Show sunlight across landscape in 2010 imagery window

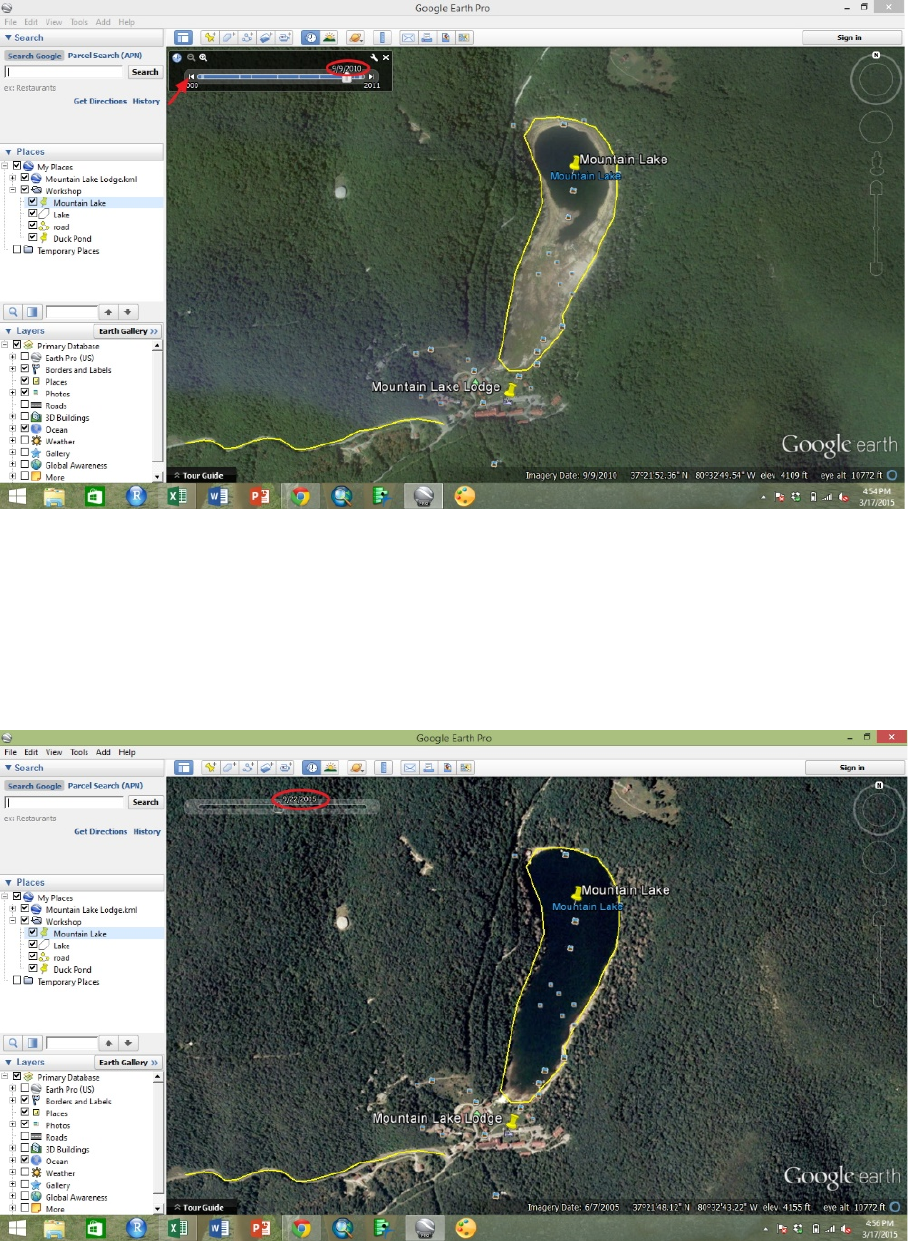tap(329, 38)
